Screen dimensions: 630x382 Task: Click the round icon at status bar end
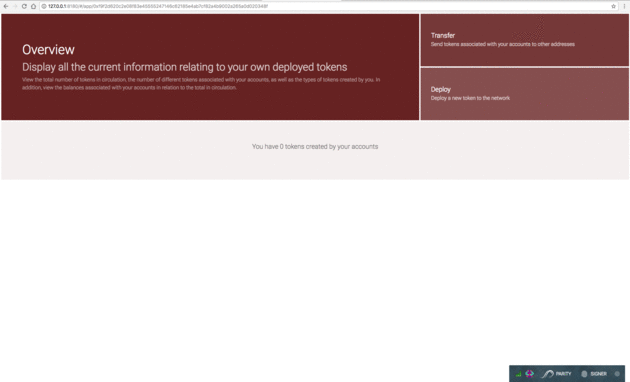(x=617, y=374)
